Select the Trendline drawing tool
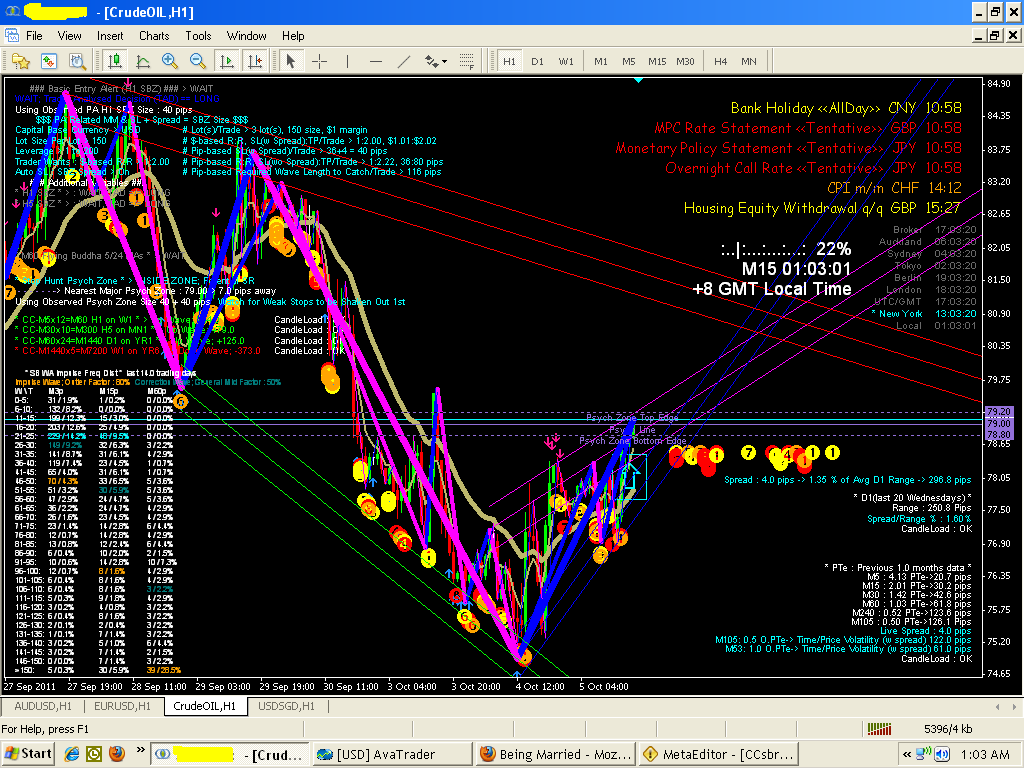This screenshot has width=1024, height=768. pos(403,61)
